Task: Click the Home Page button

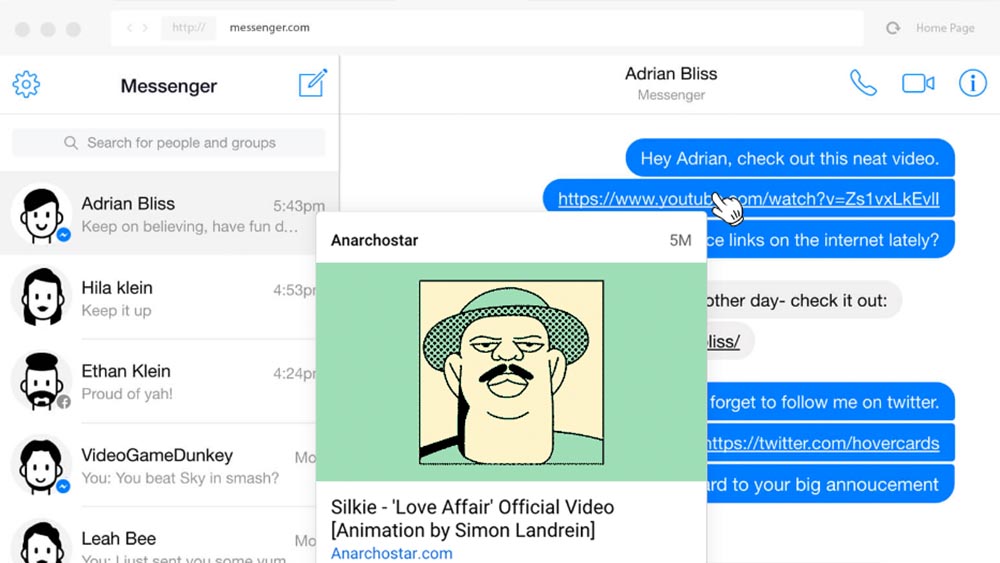Action: coord(944,28)
